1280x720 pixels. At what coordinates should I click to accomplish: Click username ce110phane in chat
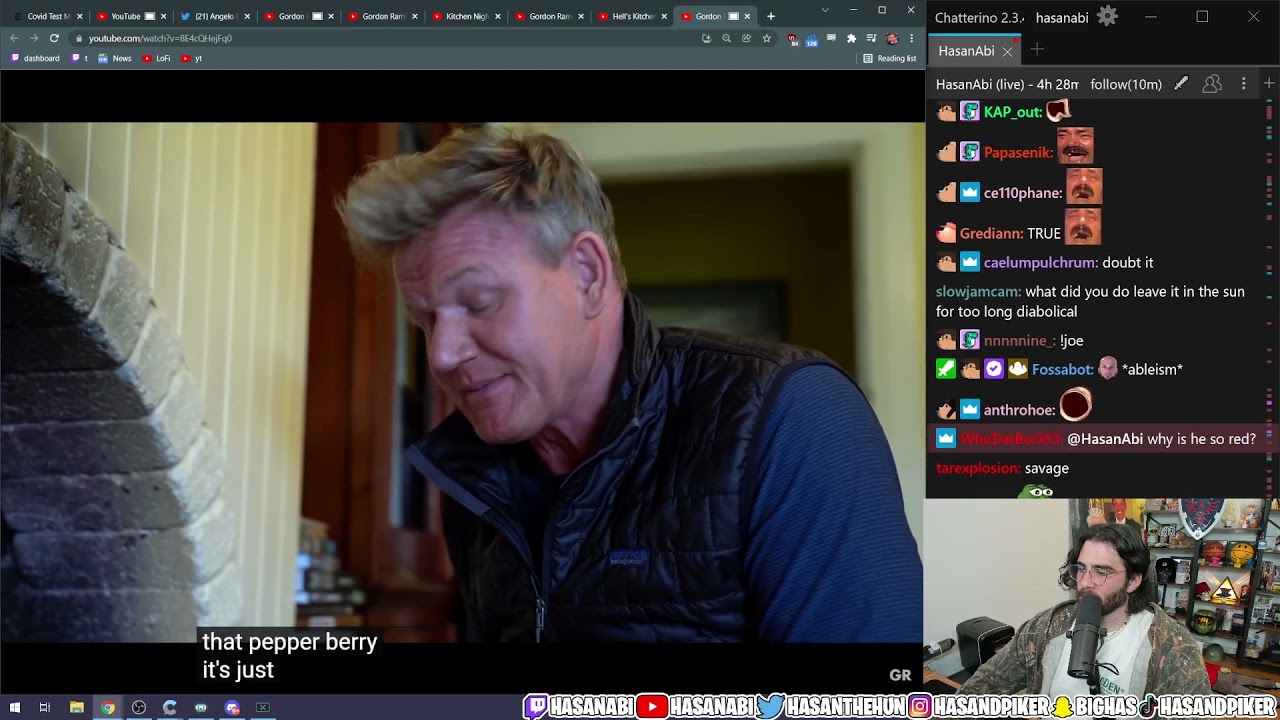1023,193
